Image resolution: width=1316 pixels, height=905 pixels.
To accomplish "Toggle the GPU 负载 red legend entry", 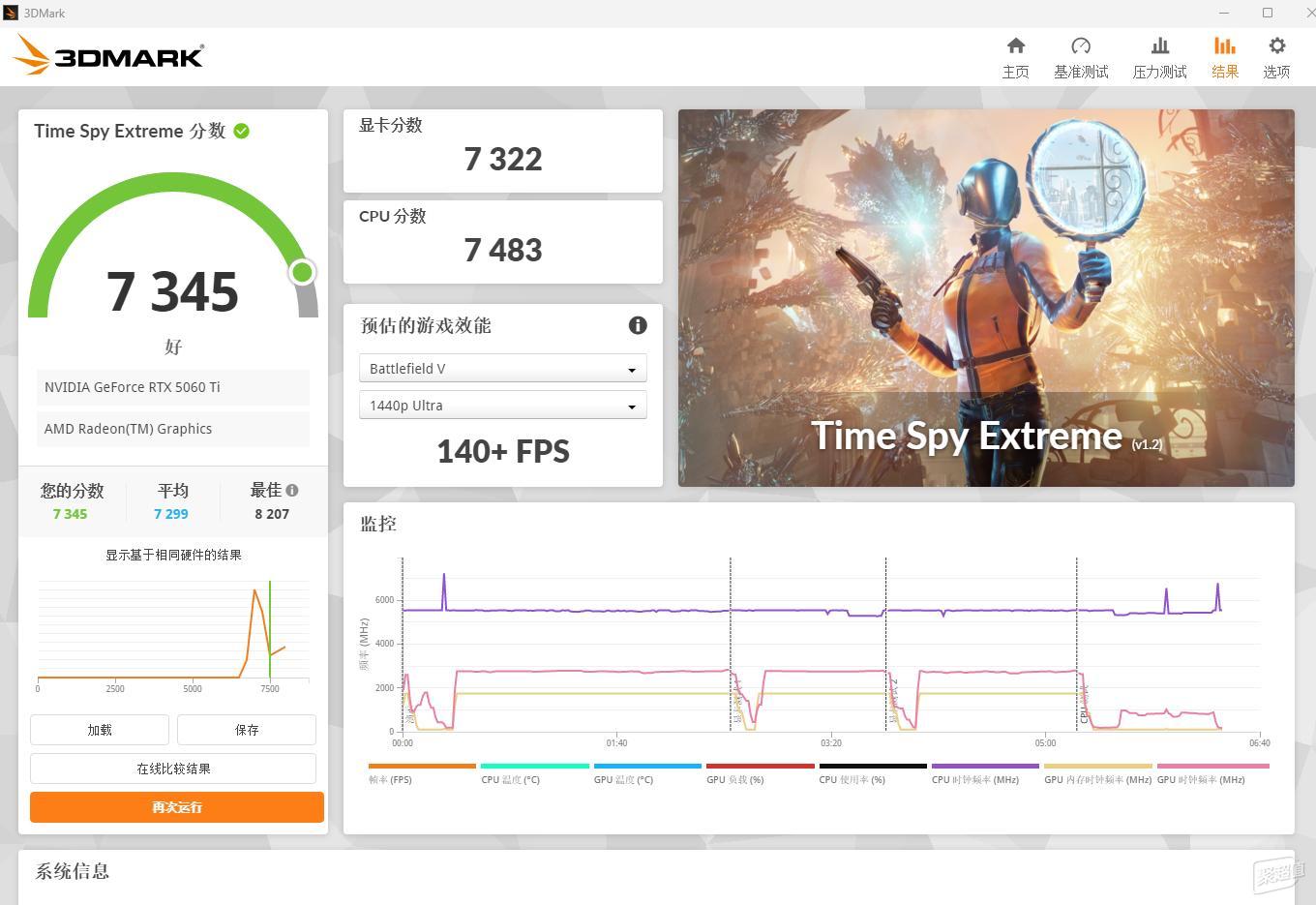I will [x=760, y=772].
